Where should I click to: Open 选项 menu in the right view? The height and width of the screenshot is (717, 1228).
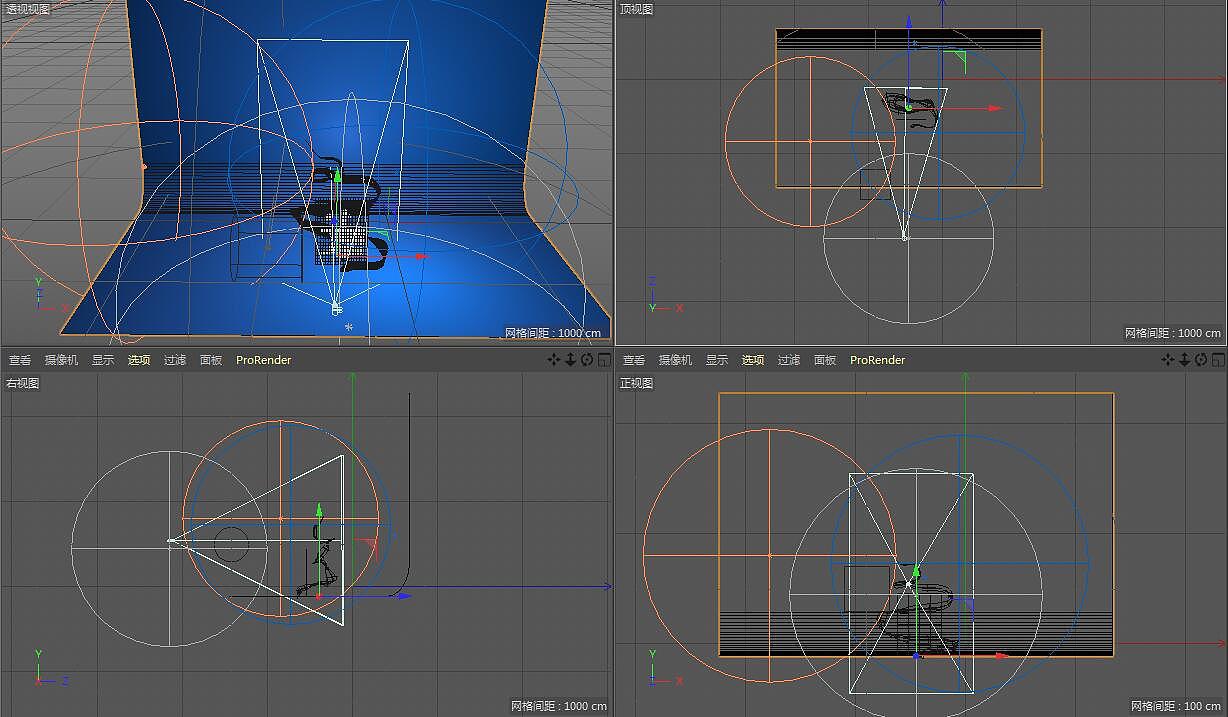(139, 360)
